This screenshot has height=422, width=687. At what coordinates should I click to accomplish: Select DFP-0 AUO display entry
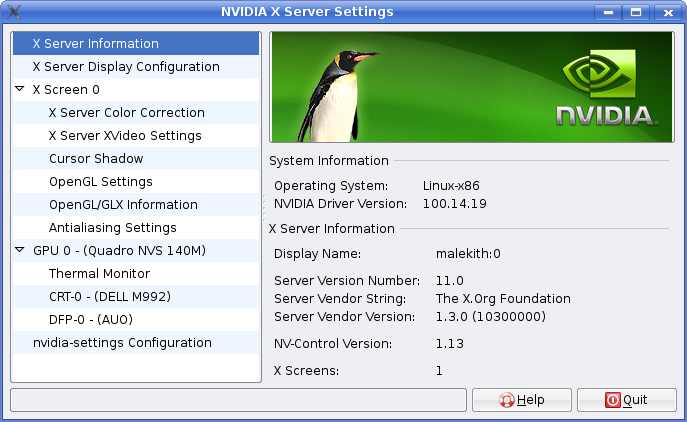[91, 320]
